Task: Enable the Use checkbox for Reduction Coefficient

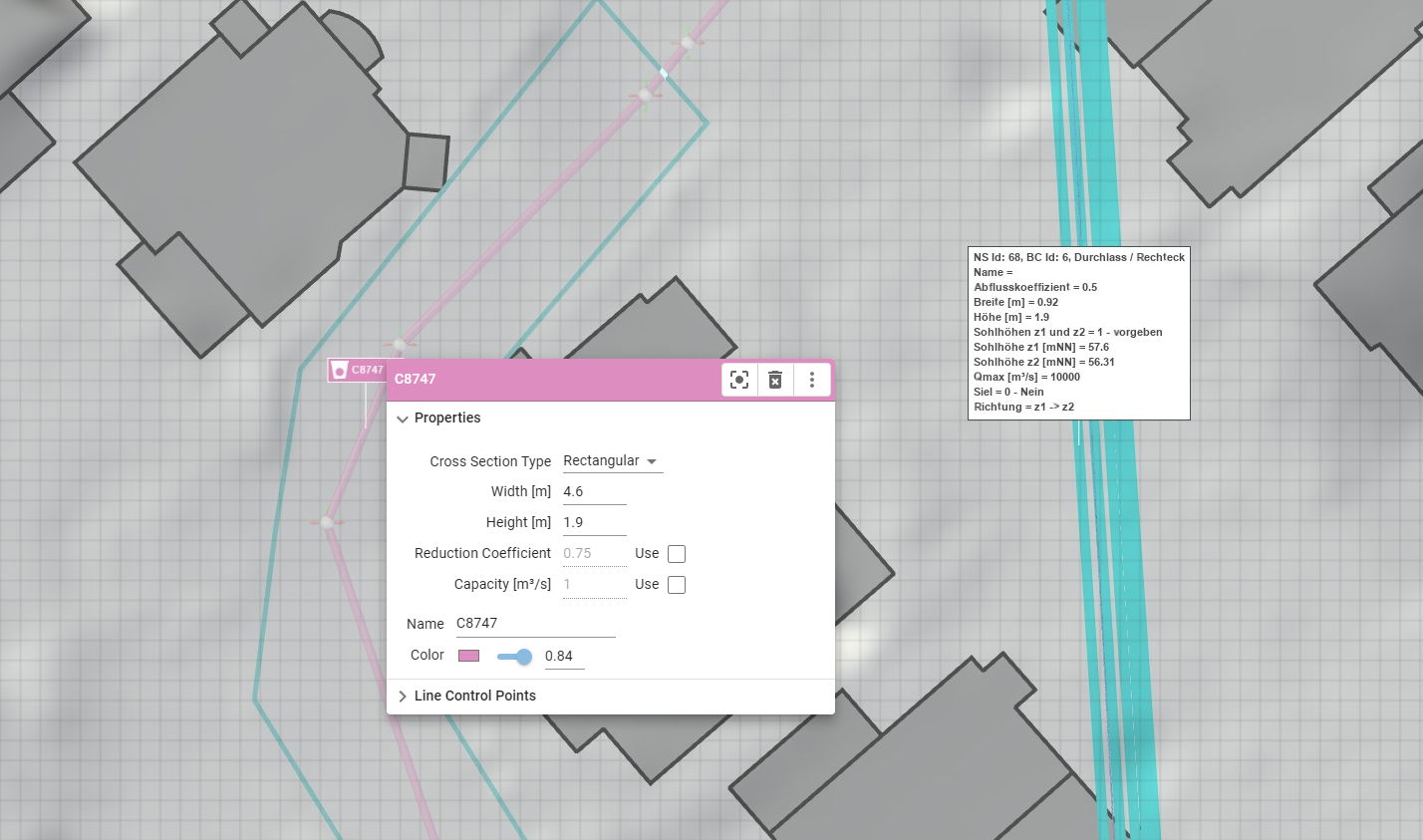Action: pos(677,554)
